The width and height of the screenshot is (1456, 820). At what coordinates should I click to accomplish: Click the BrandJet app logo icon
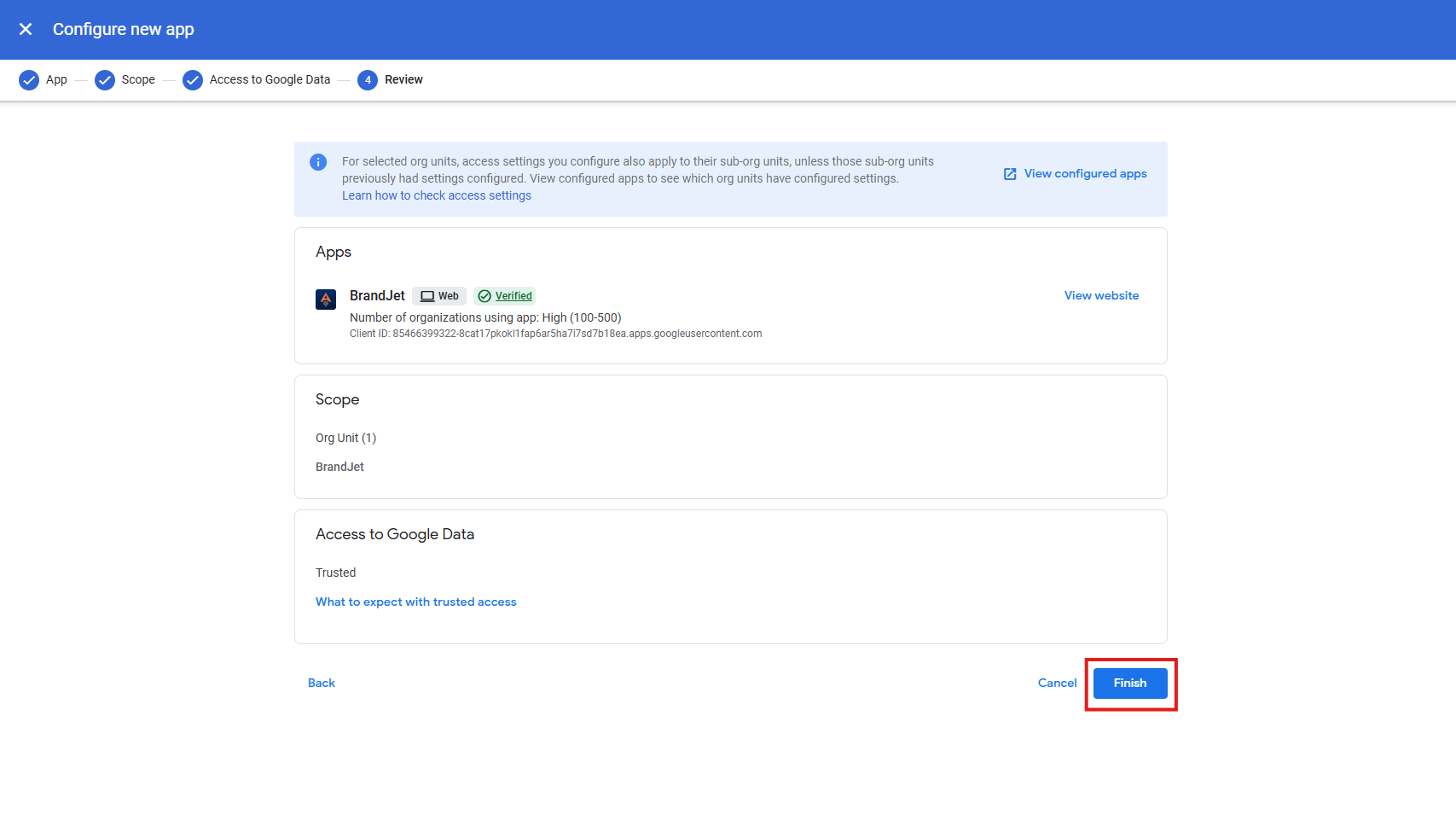326,300
